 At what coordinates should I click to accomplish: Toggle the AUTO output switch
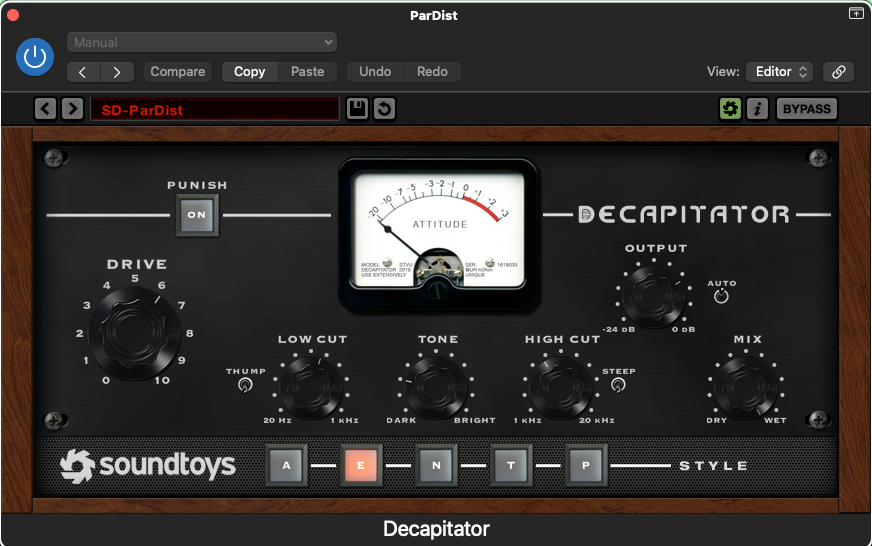721,296
